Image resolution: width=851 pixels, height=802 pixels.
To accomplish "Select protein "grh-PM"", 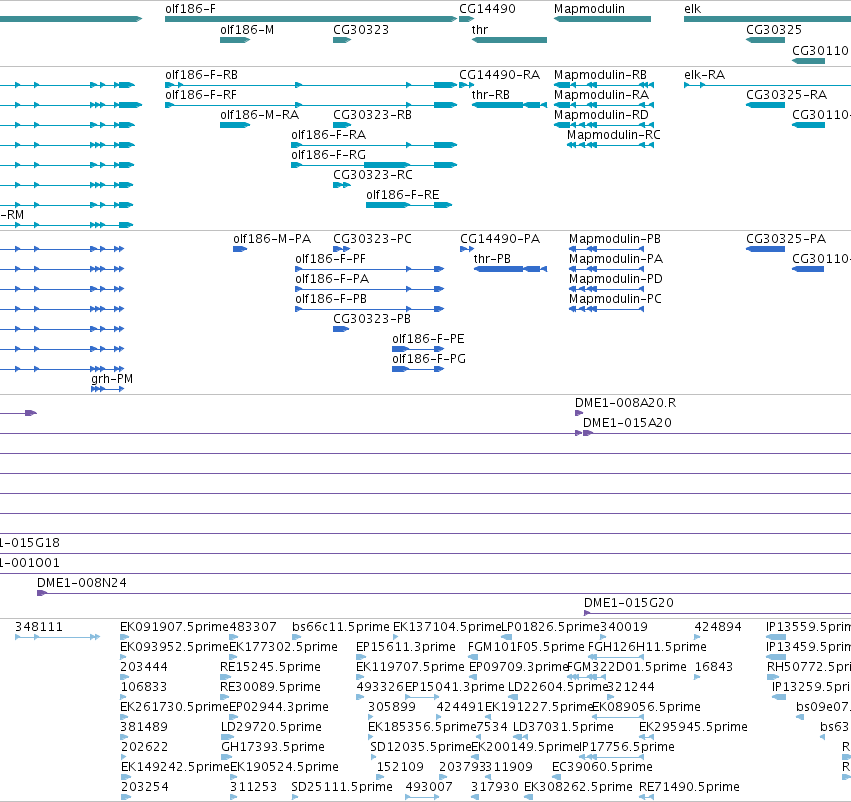I will (112, 379).
